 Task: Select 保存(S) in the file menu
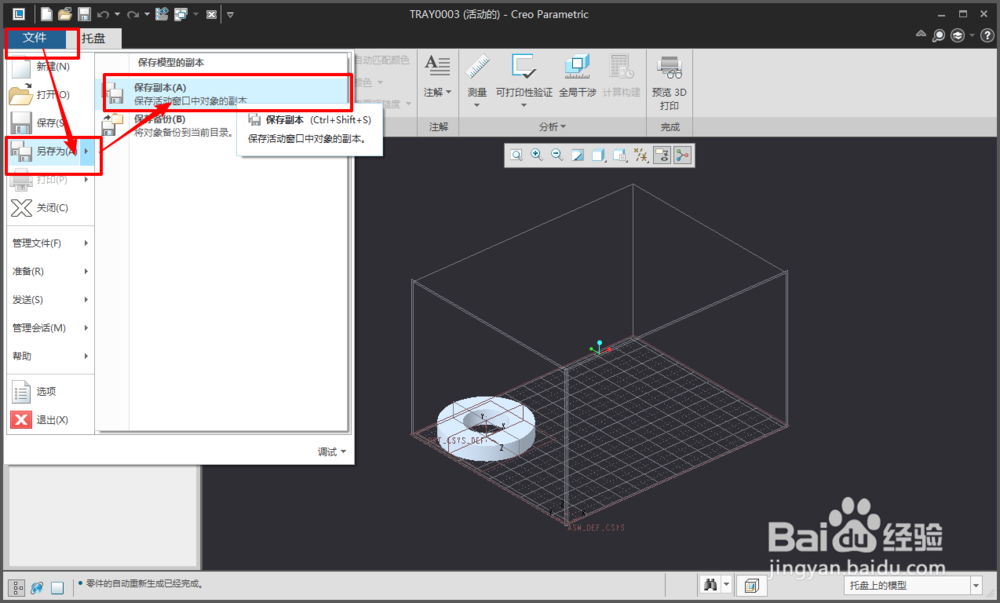[x=50, y=122]
